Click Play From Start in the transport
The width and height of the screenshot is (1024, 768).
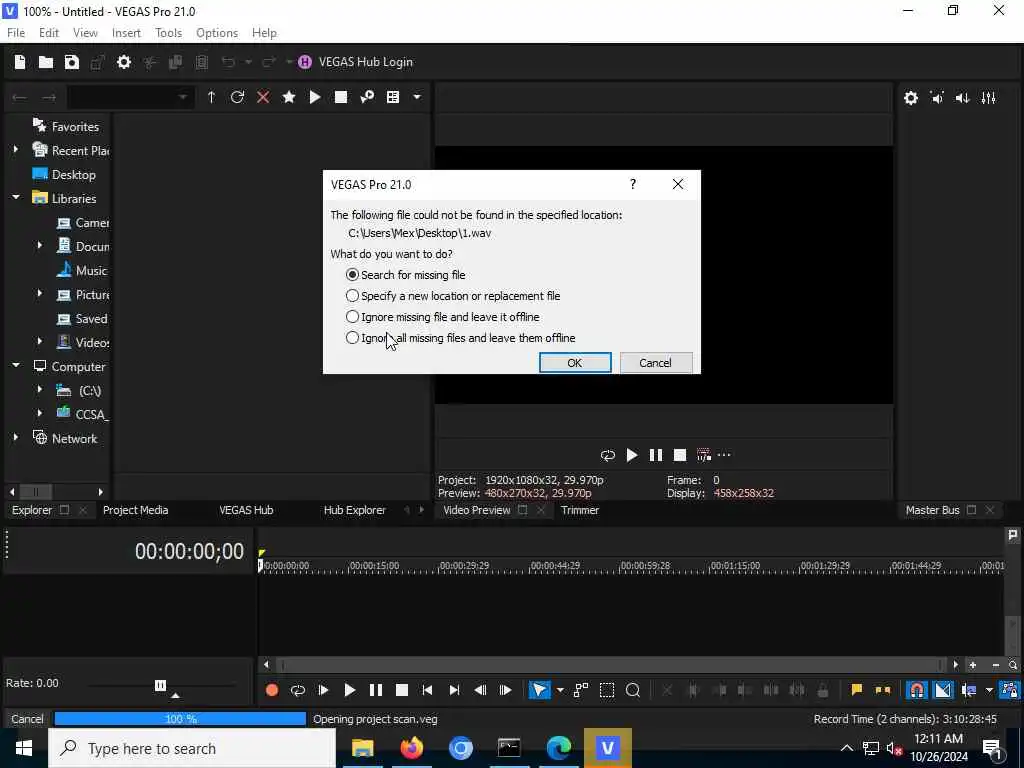323,690
